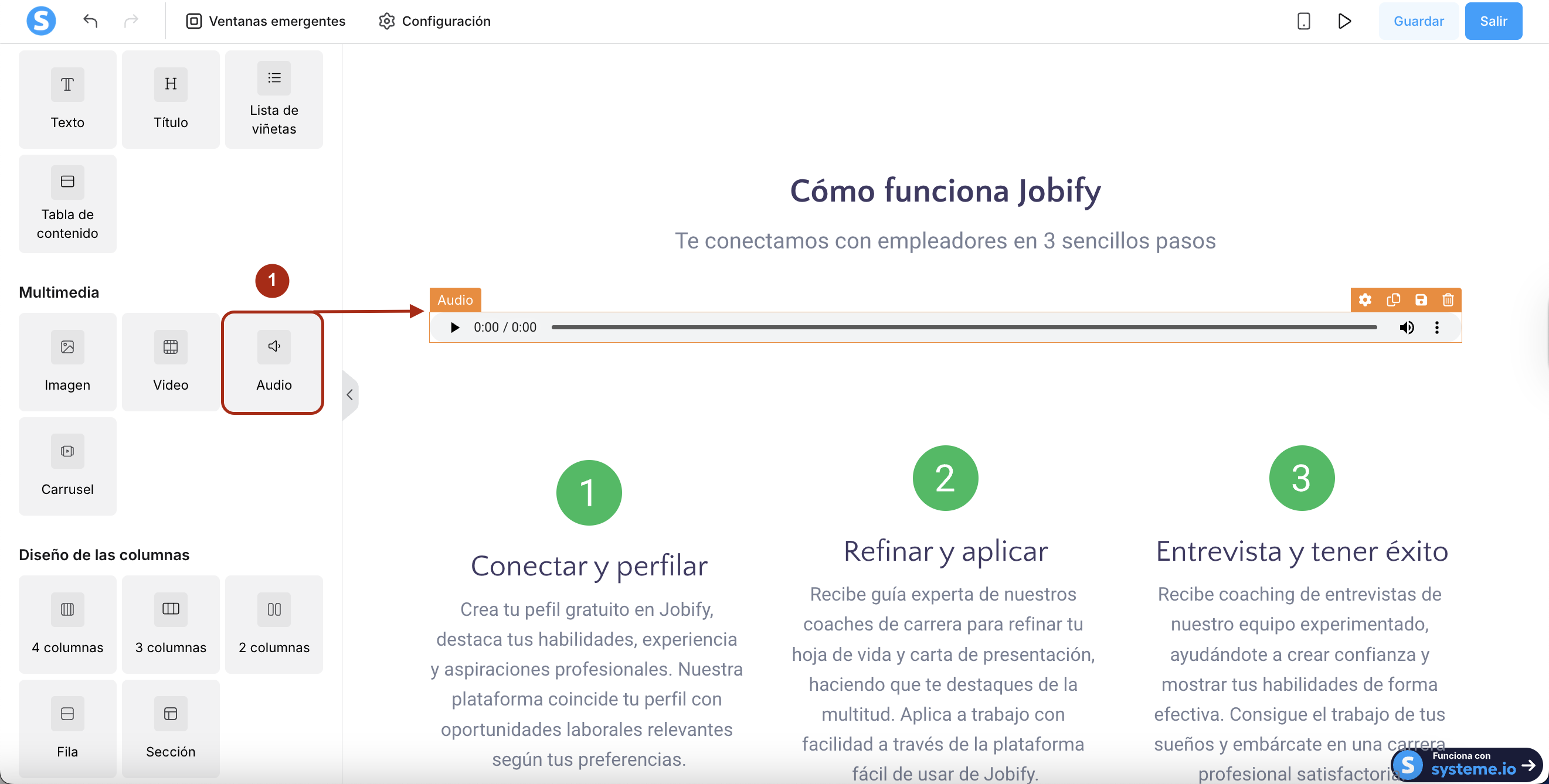Open Configuración menu

coord(434,21)
